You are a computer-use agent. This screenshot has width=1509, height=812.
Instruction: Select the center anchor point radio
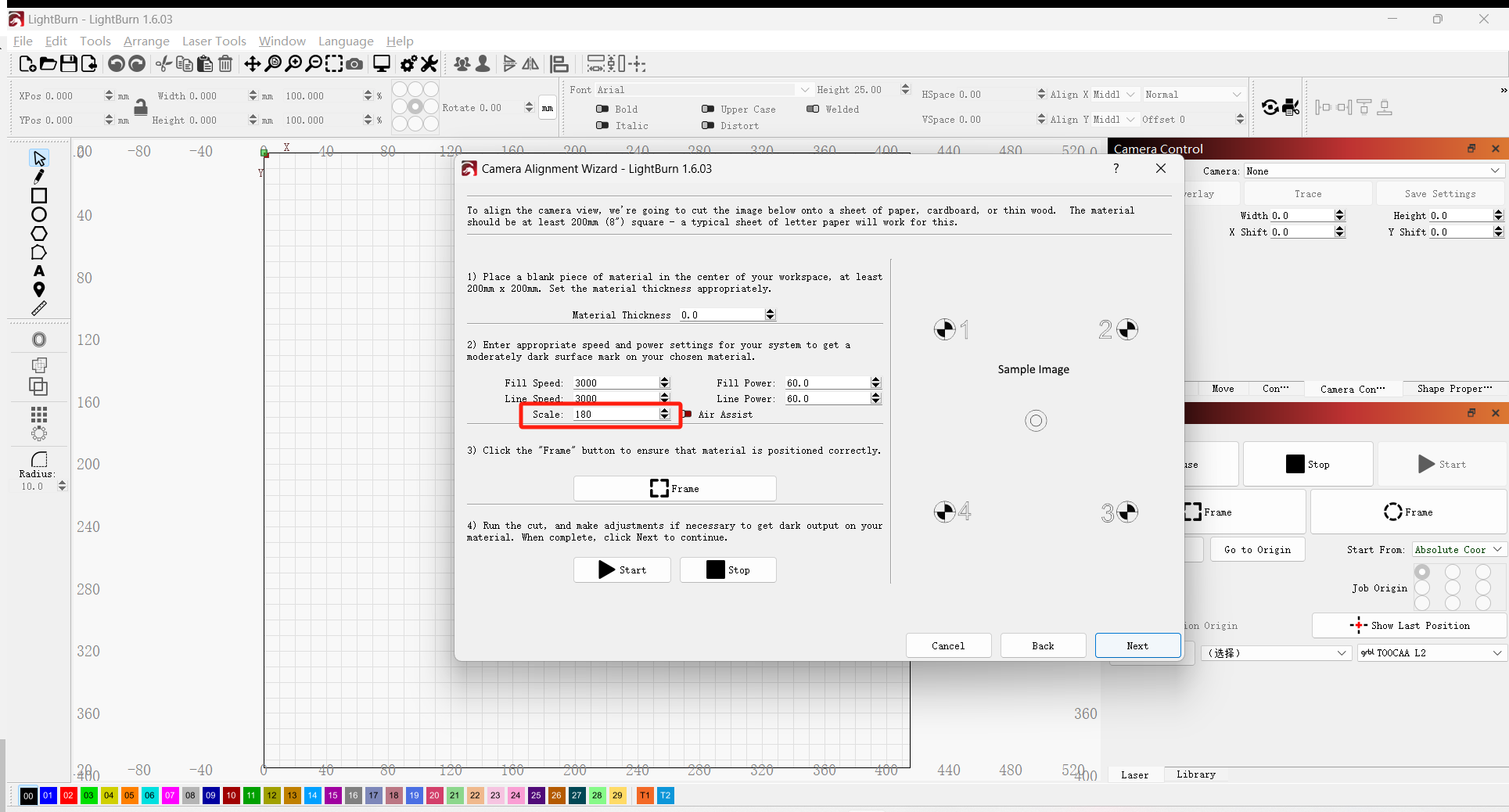coord(415,106)
